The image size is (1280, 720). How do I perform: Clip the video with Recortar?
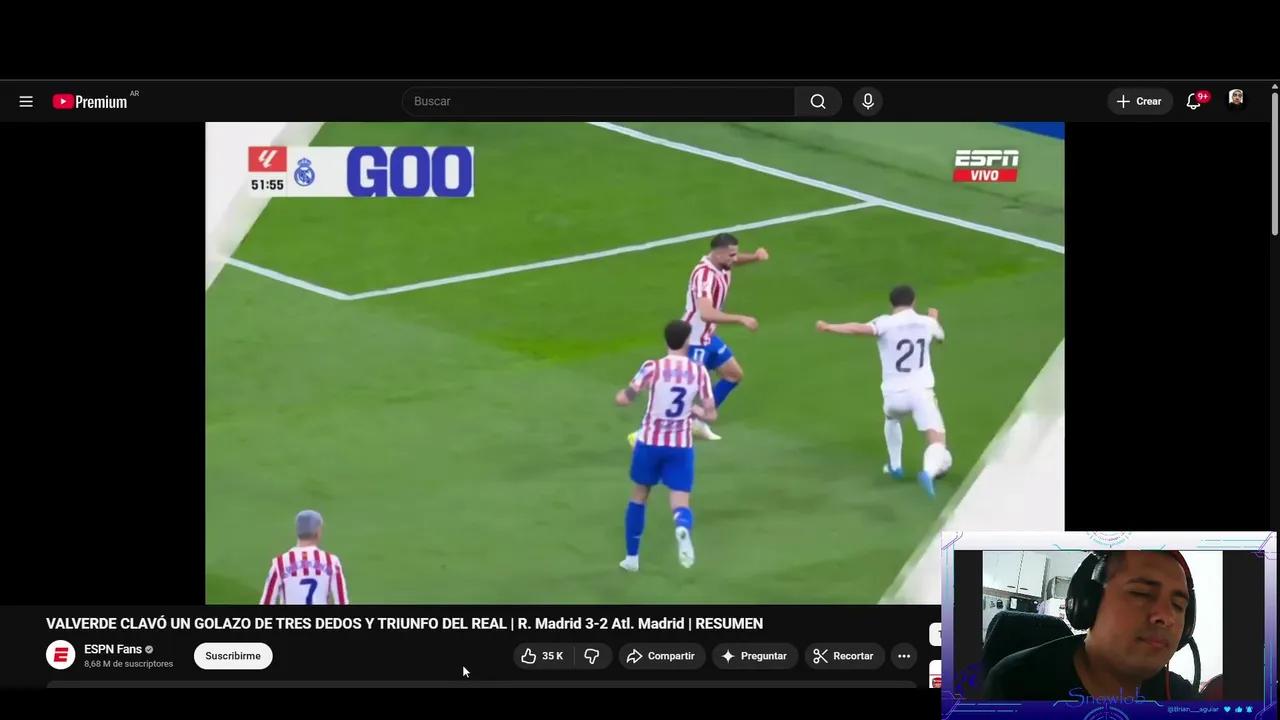click(x=844, y=656)
